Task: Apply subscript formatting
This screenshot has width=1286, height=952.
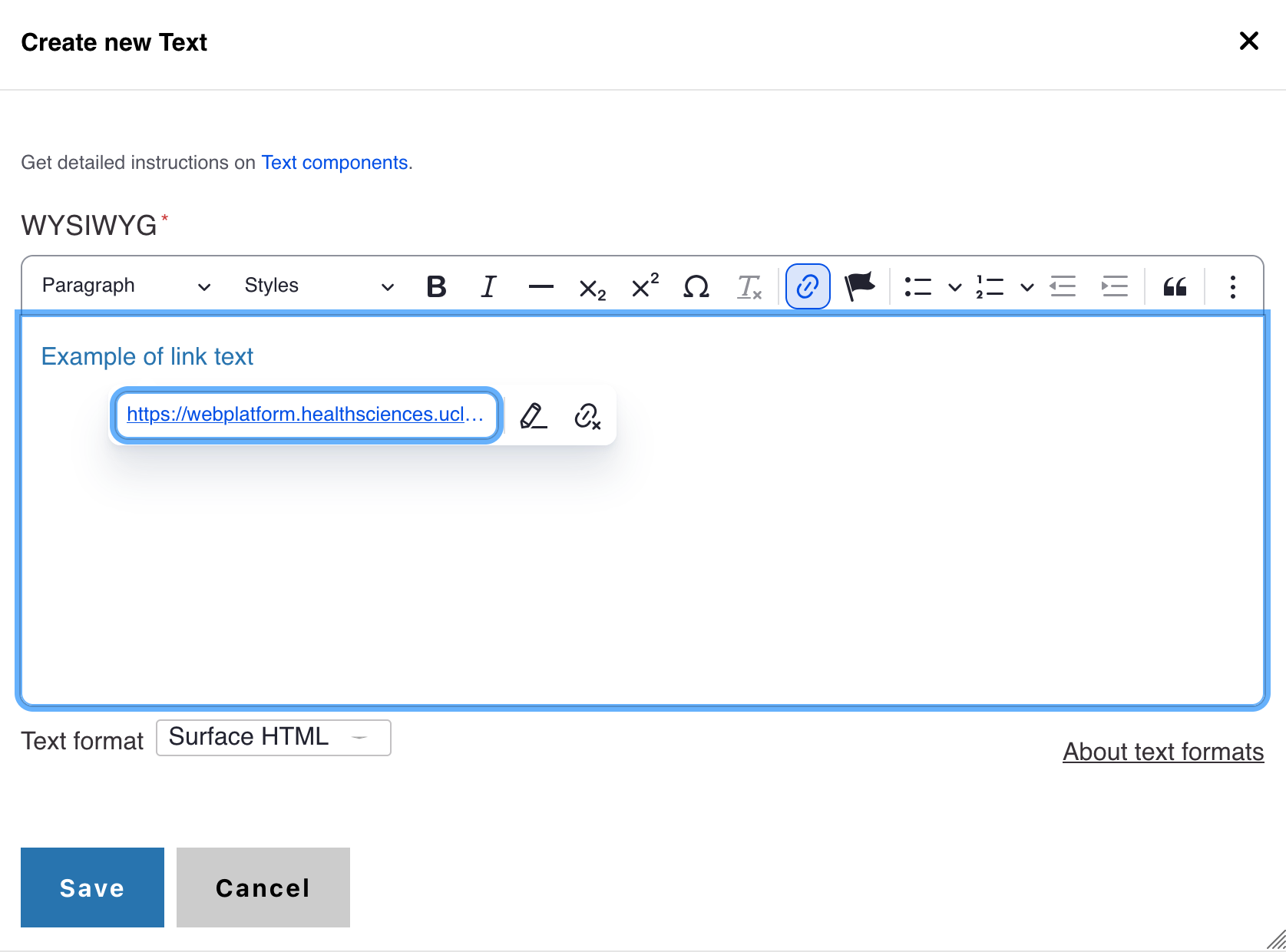Action: click(x=592, y=288)
